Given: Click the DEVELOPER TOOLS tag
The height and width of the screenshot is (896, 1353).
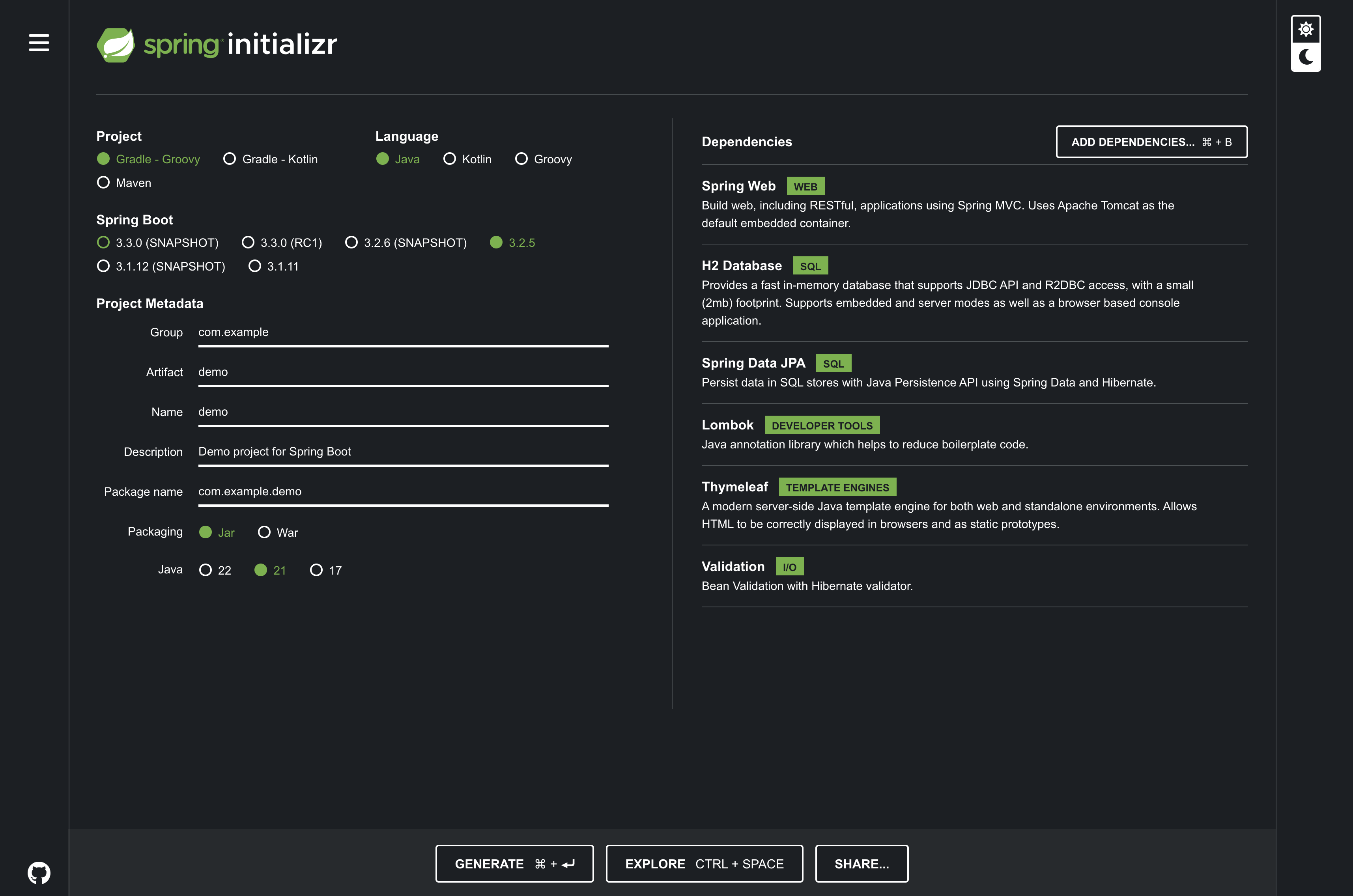Looking at the screenshot, I should coord(822,425).
